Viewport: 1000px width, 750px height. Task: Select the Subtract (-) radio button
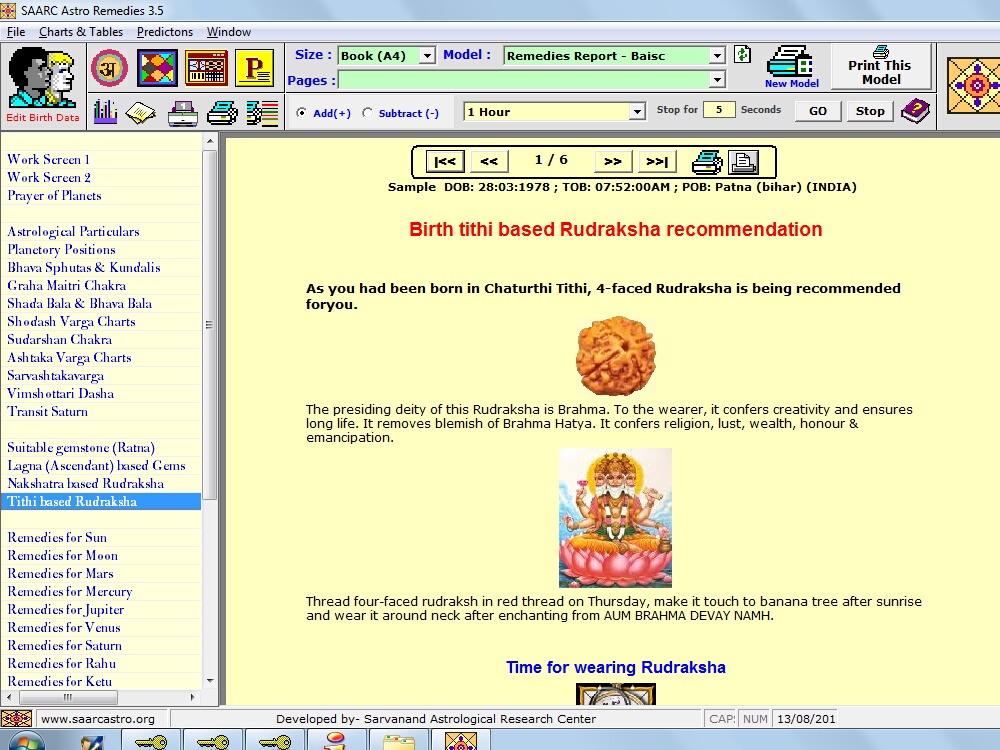coord(367,113)
